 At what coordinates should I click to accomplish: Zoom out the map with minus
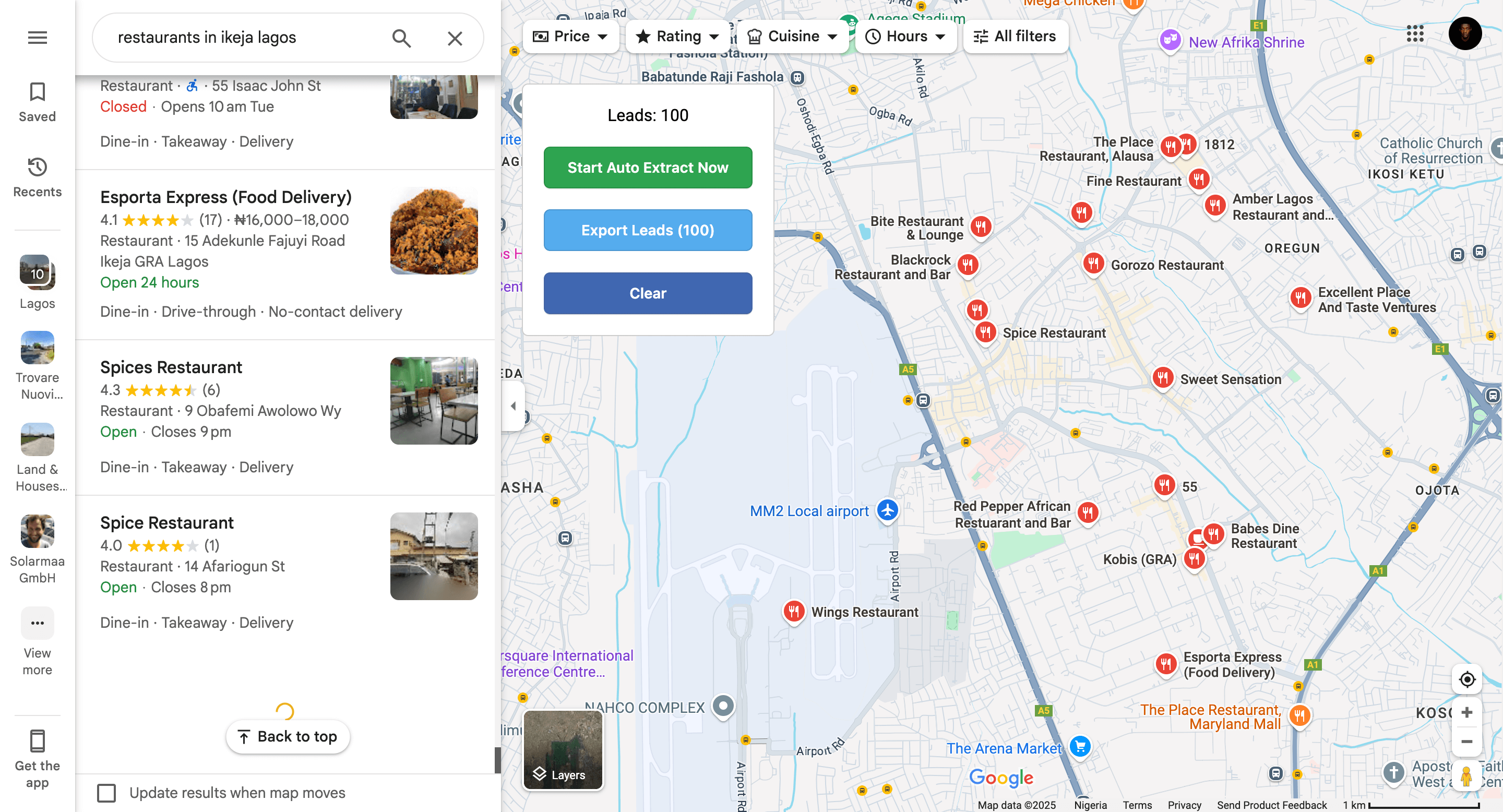[1466, 742]
